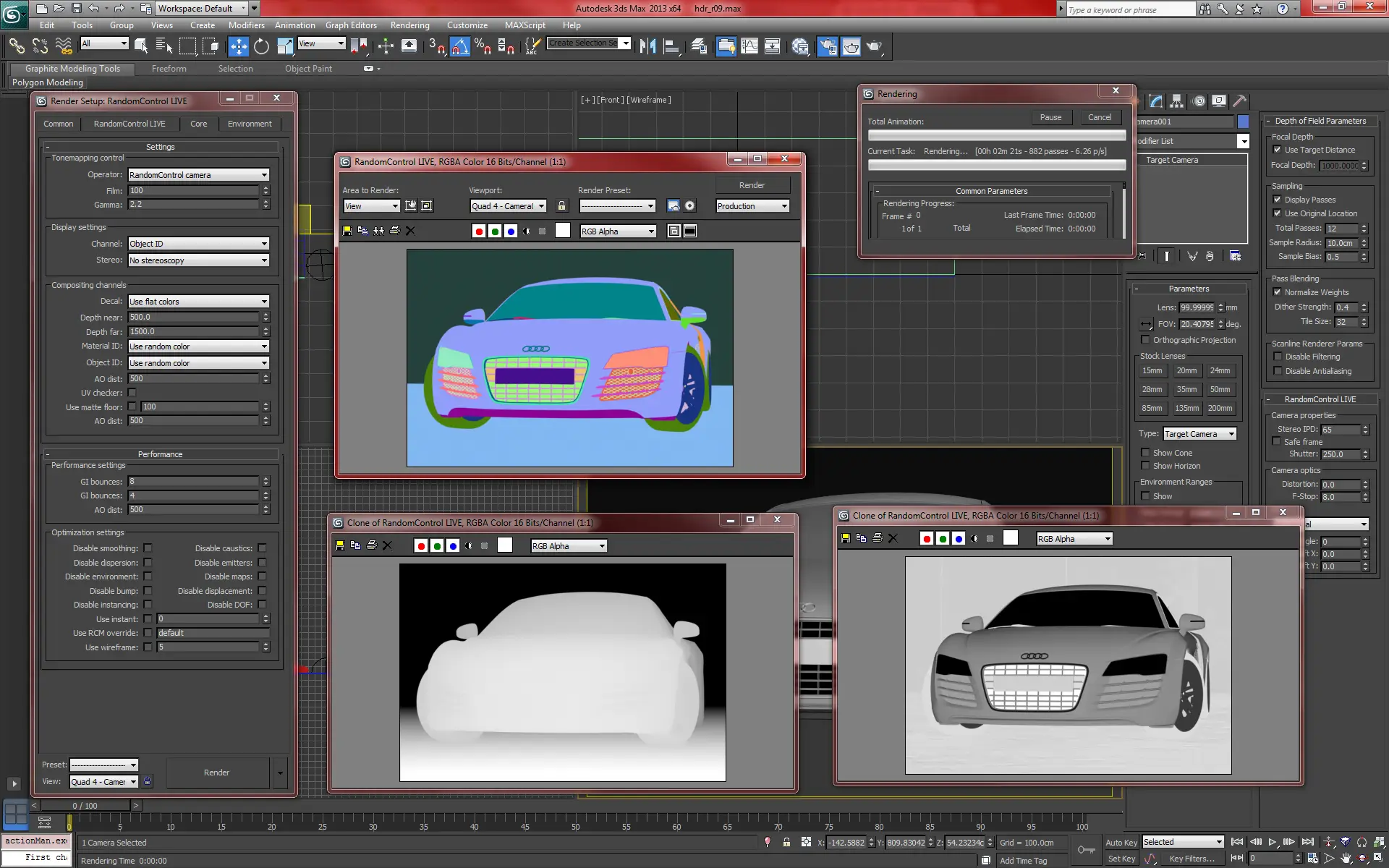Print image in main render frame window
The height and width of the screenshot is (868, 1389).
point(395,231)
